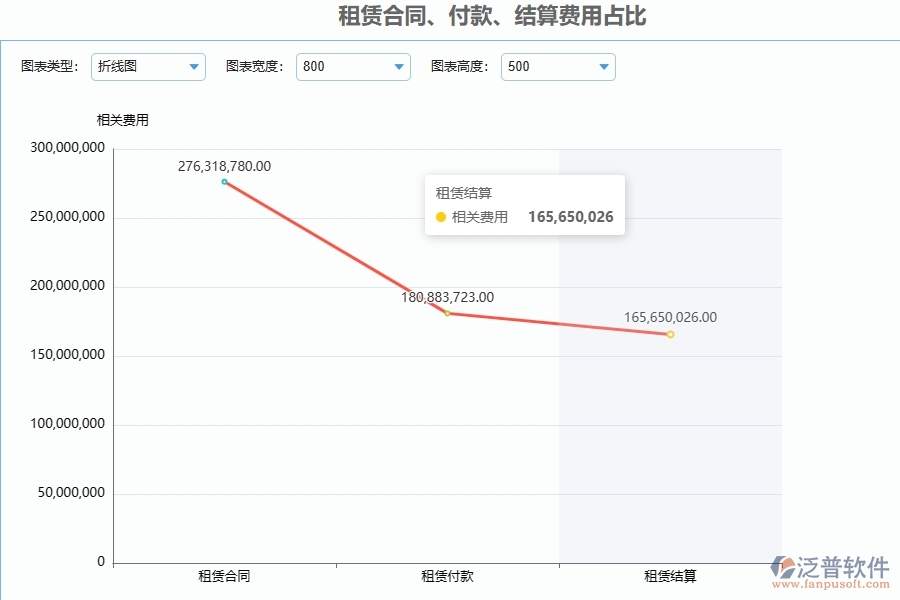The image size is (900, 600).
Task: Select the 租赁合同 data point on the line
Action: [x=224, y=182]
